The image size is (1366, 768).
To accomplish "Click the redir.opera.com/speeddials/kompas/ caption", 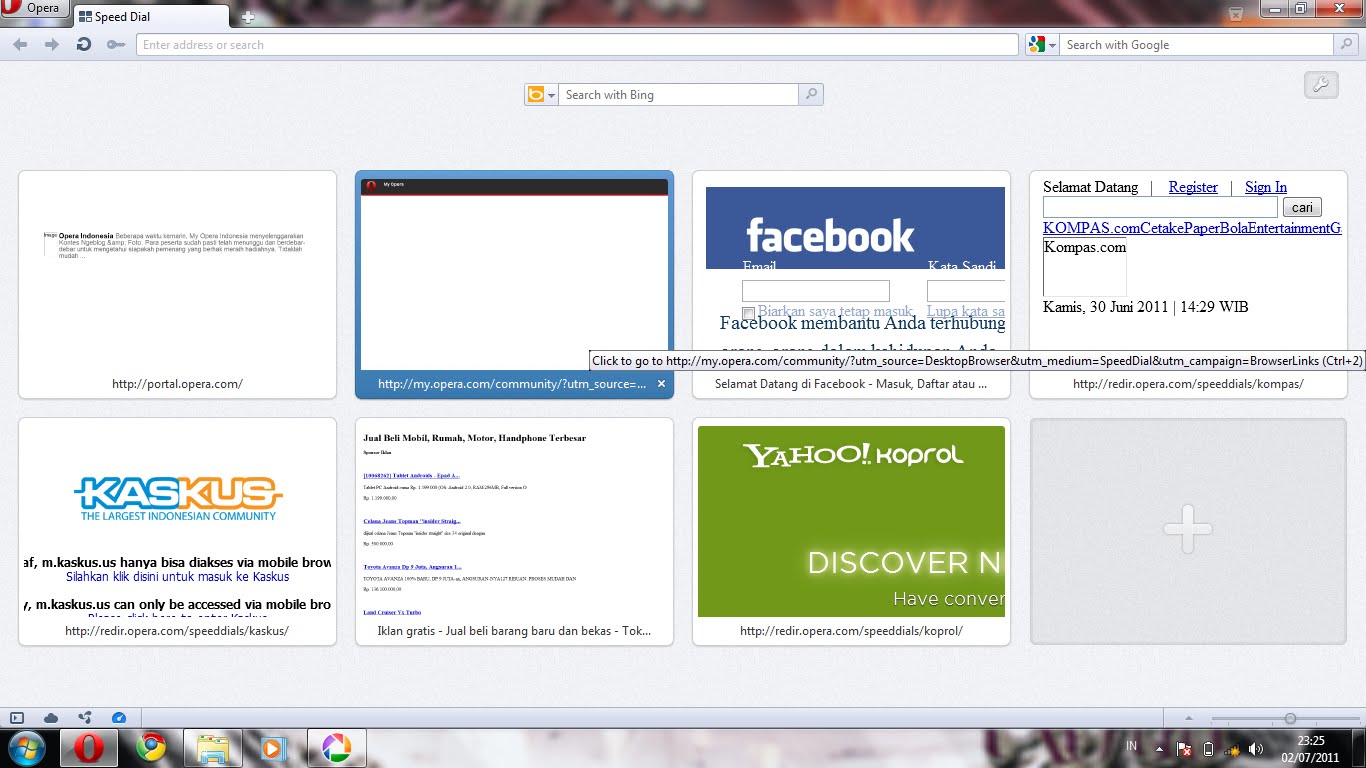I will (x=1188, y=384).
